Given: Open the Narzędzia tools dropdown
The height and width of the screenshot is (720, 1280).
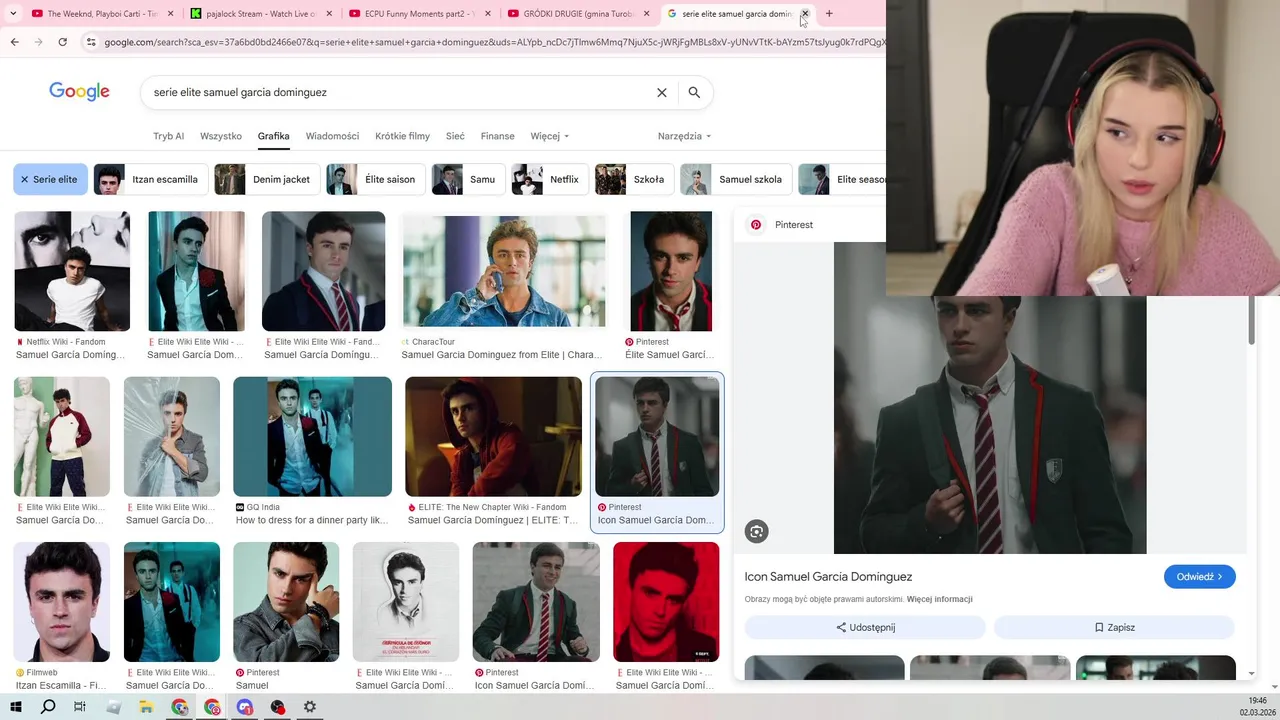Looking at the screenshot, I should pos(684,136).
